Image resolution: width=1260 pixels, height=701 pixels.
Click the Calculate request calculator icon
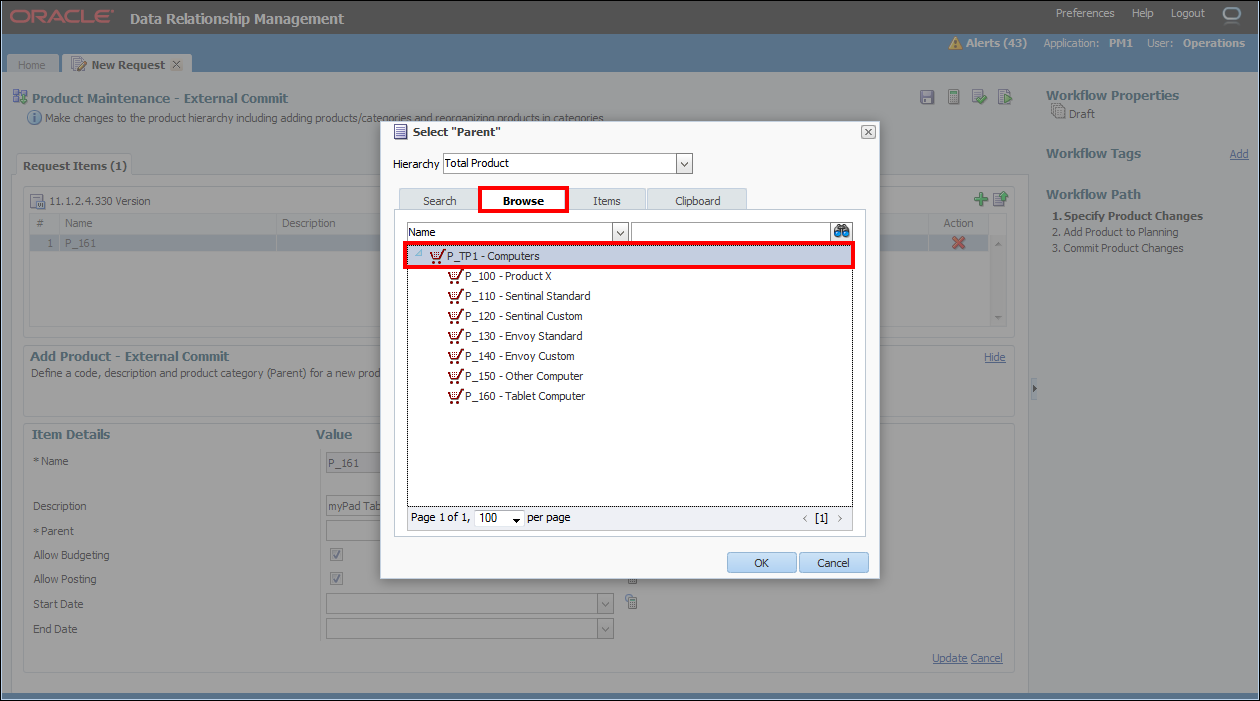(954, 97)
